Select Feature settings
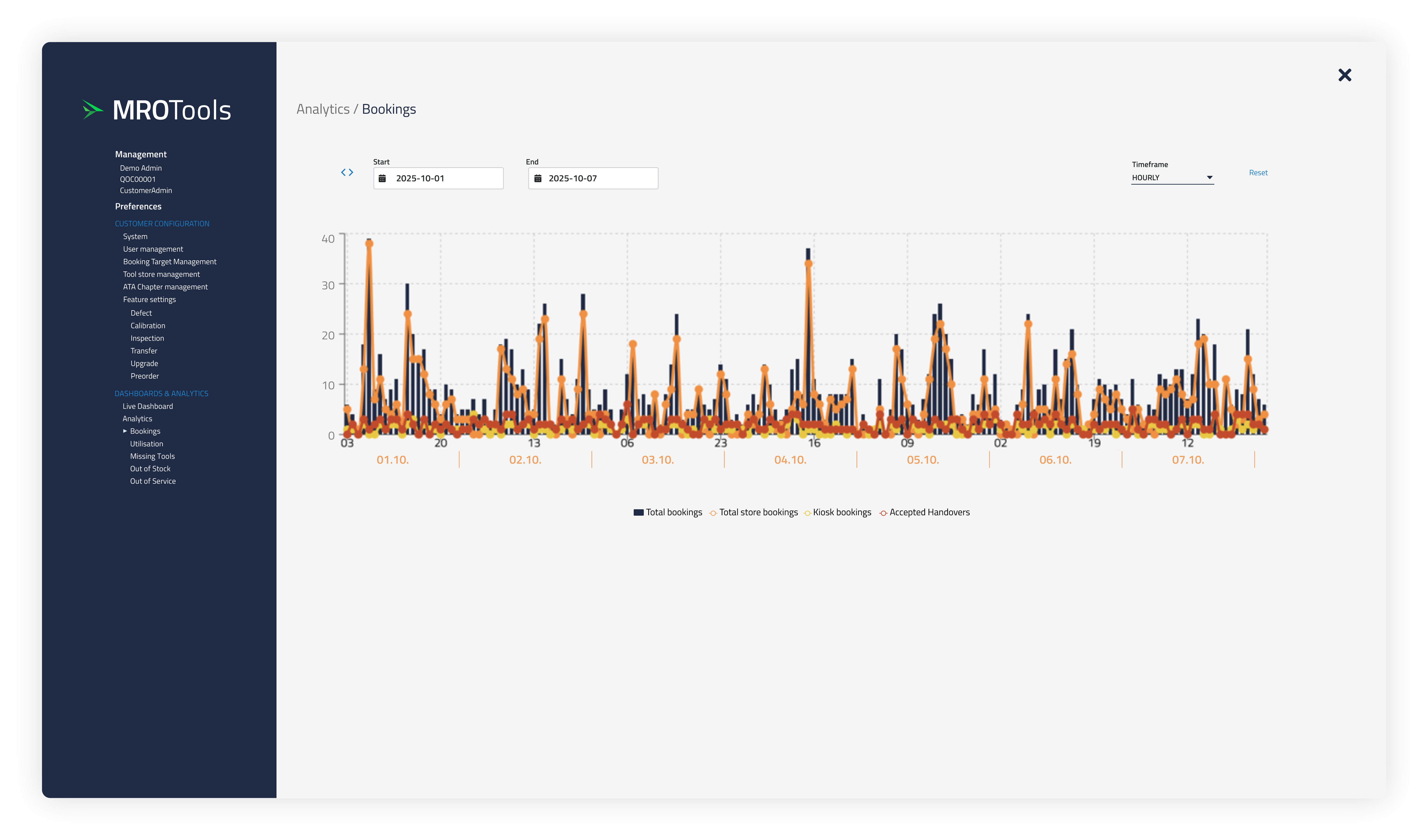This screenshot has height=840, width=1428. coord(149,299)
